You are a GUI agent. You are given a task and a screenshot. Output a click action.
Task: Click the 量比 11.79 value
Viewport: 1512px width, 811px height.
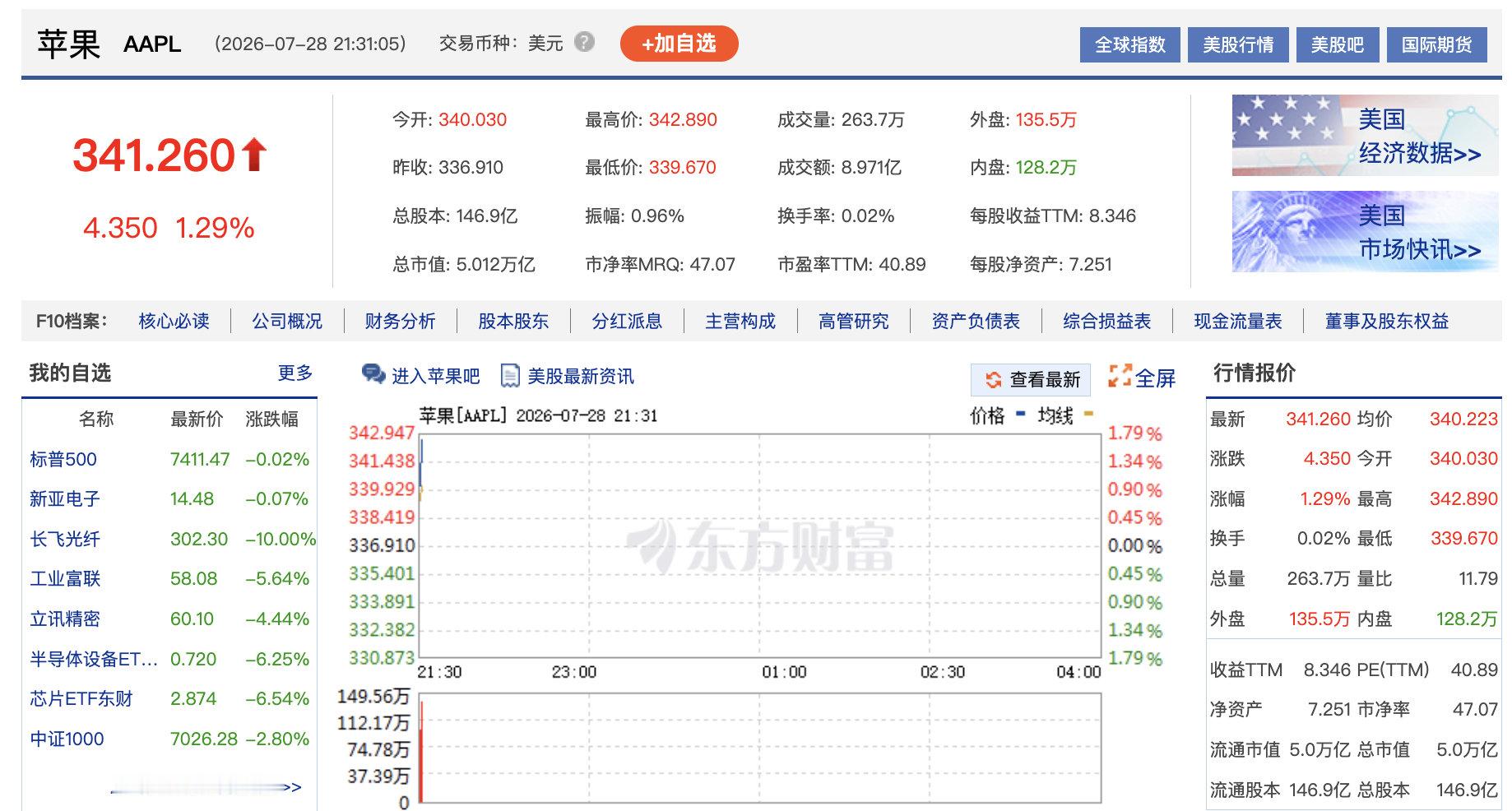pyautogui.click(x=1478, y=578)
